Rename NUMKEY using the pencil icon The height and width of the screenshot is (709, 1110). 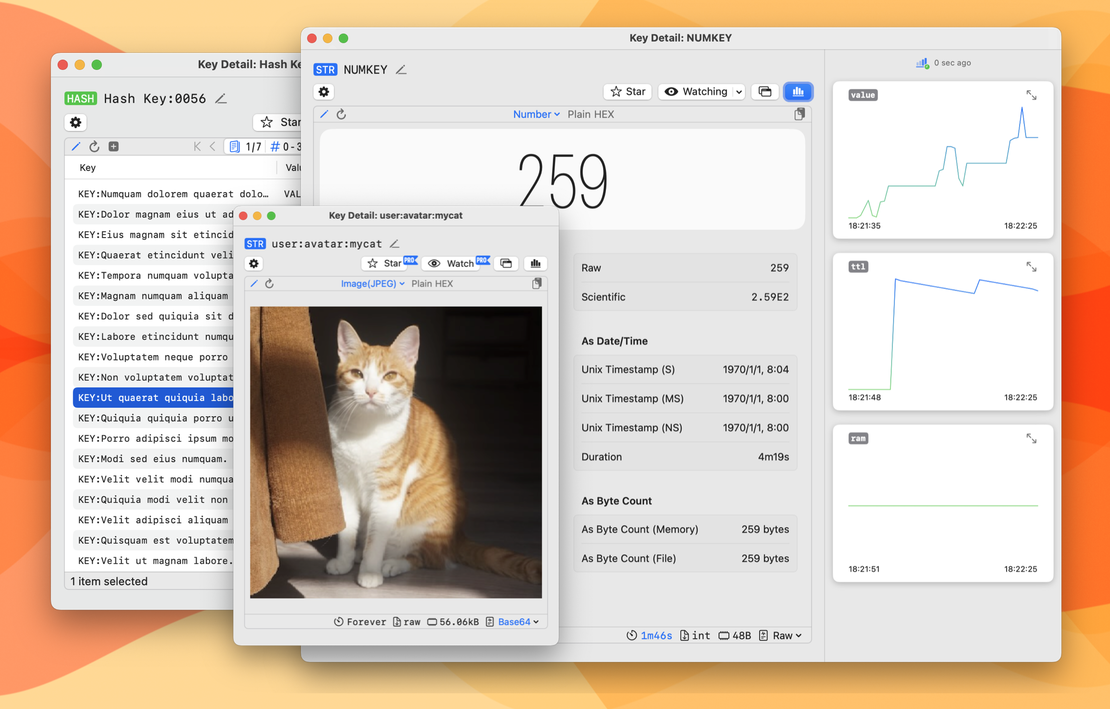(x=400, y=69)
